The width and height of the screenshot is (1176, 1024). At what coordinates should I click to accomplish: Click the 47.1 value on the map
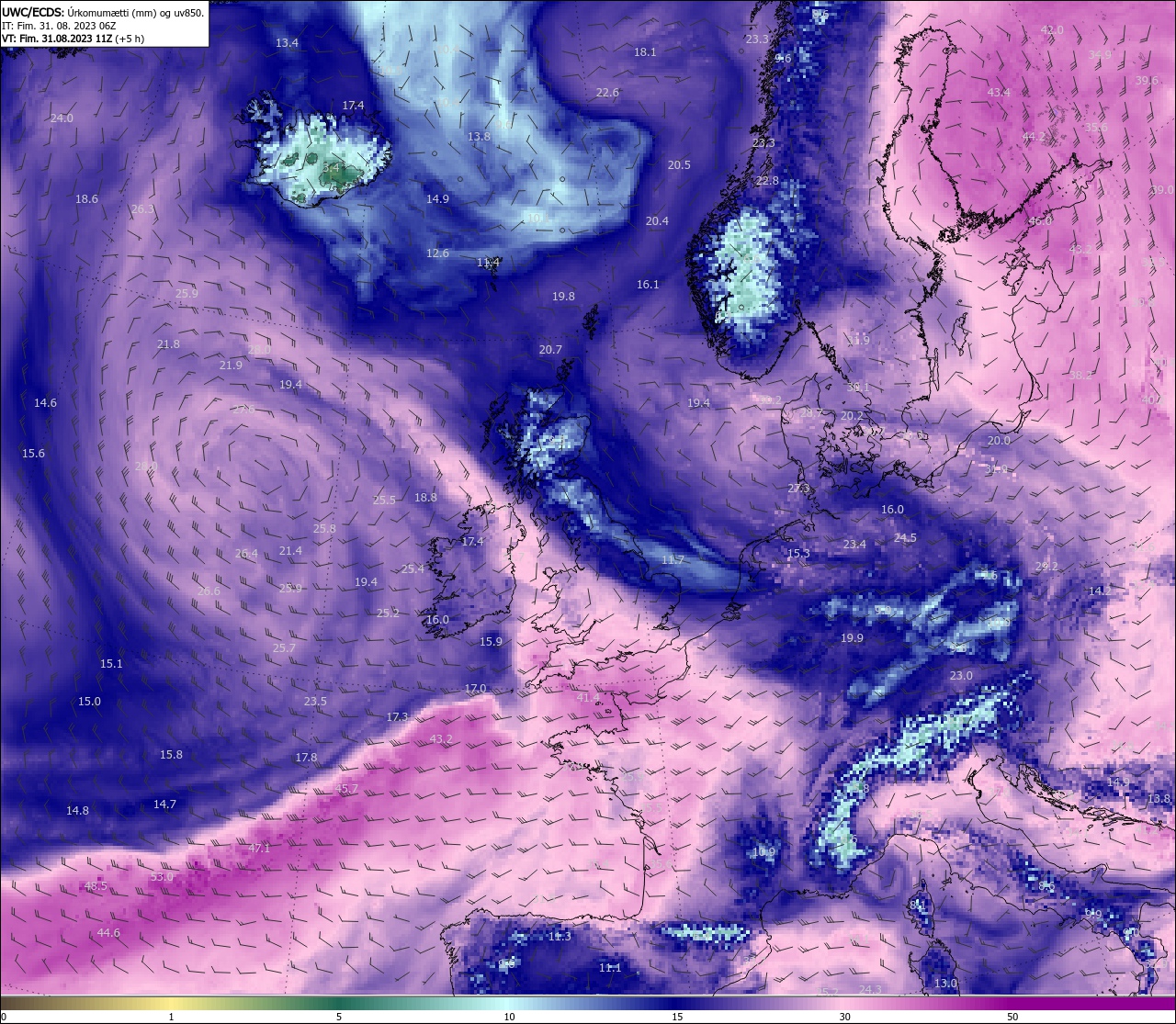tap(259, 849)
